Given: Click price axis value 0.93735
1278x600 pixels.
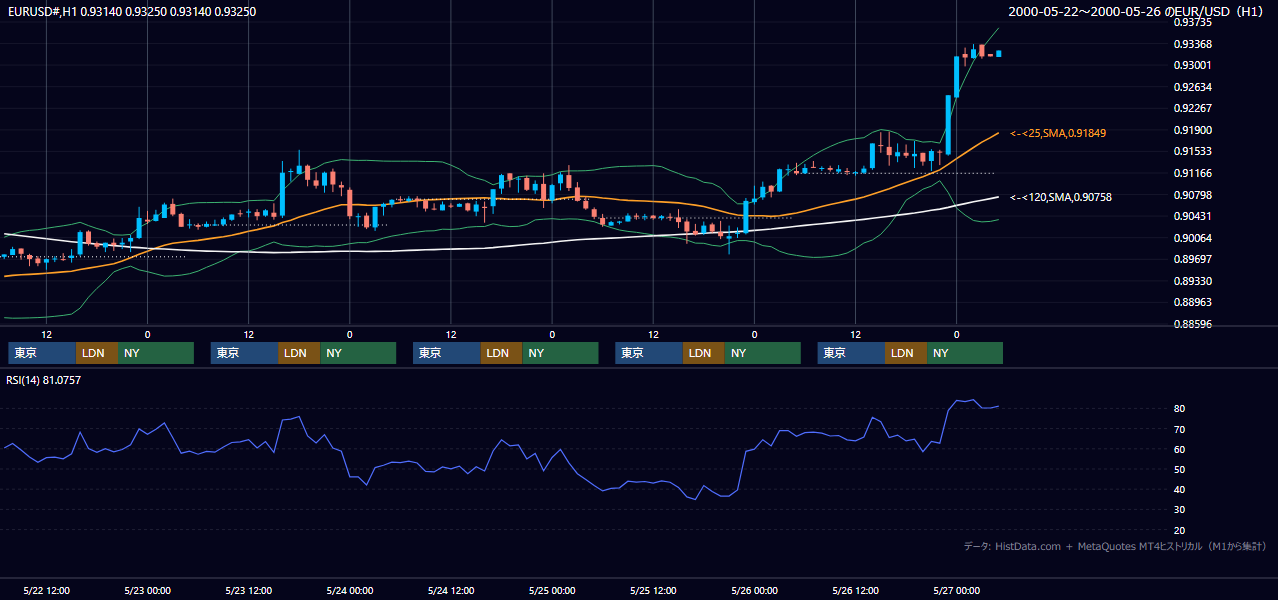Looking at the screenshot, I should click(1194, 23).
